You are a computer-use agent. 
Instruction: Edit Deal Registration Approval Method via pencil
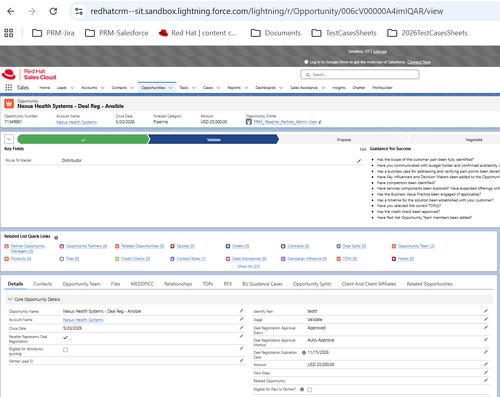[x=486, y=340]
